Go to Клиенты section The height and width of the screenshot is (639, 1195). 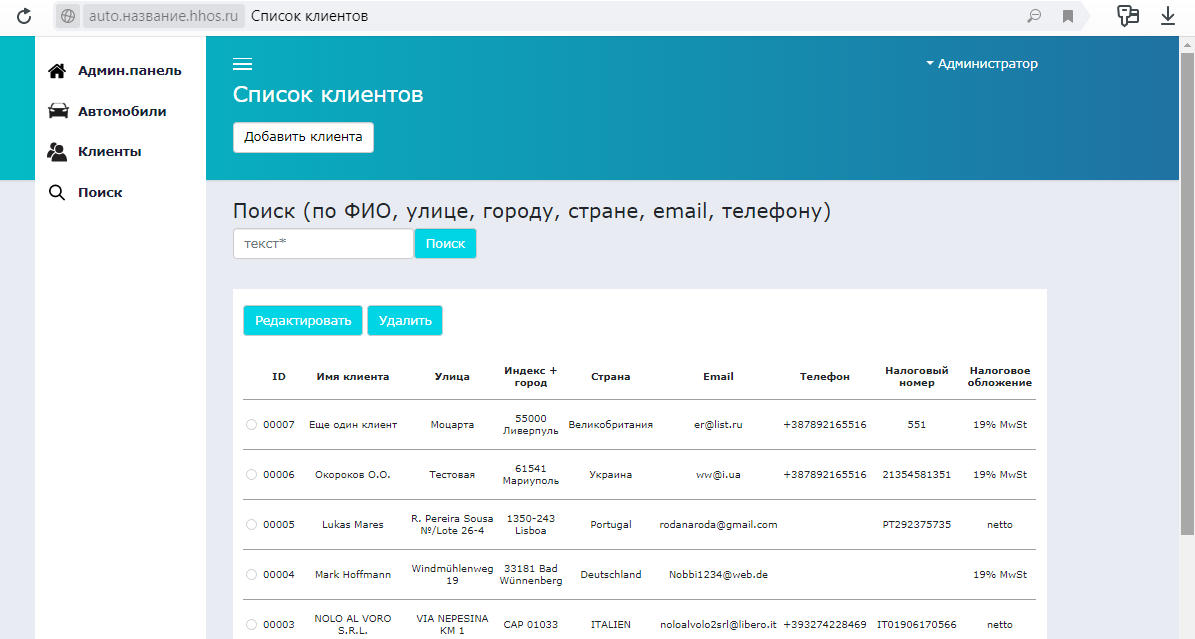tap(109, 152)
